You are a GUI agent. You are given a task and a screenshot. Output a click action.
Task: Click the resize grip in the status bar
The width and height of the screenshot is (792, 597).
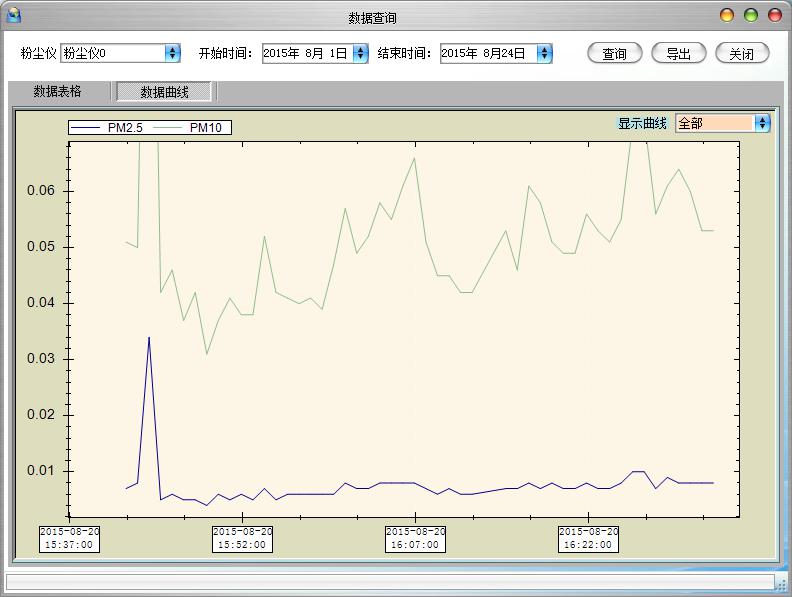point(781,582)
